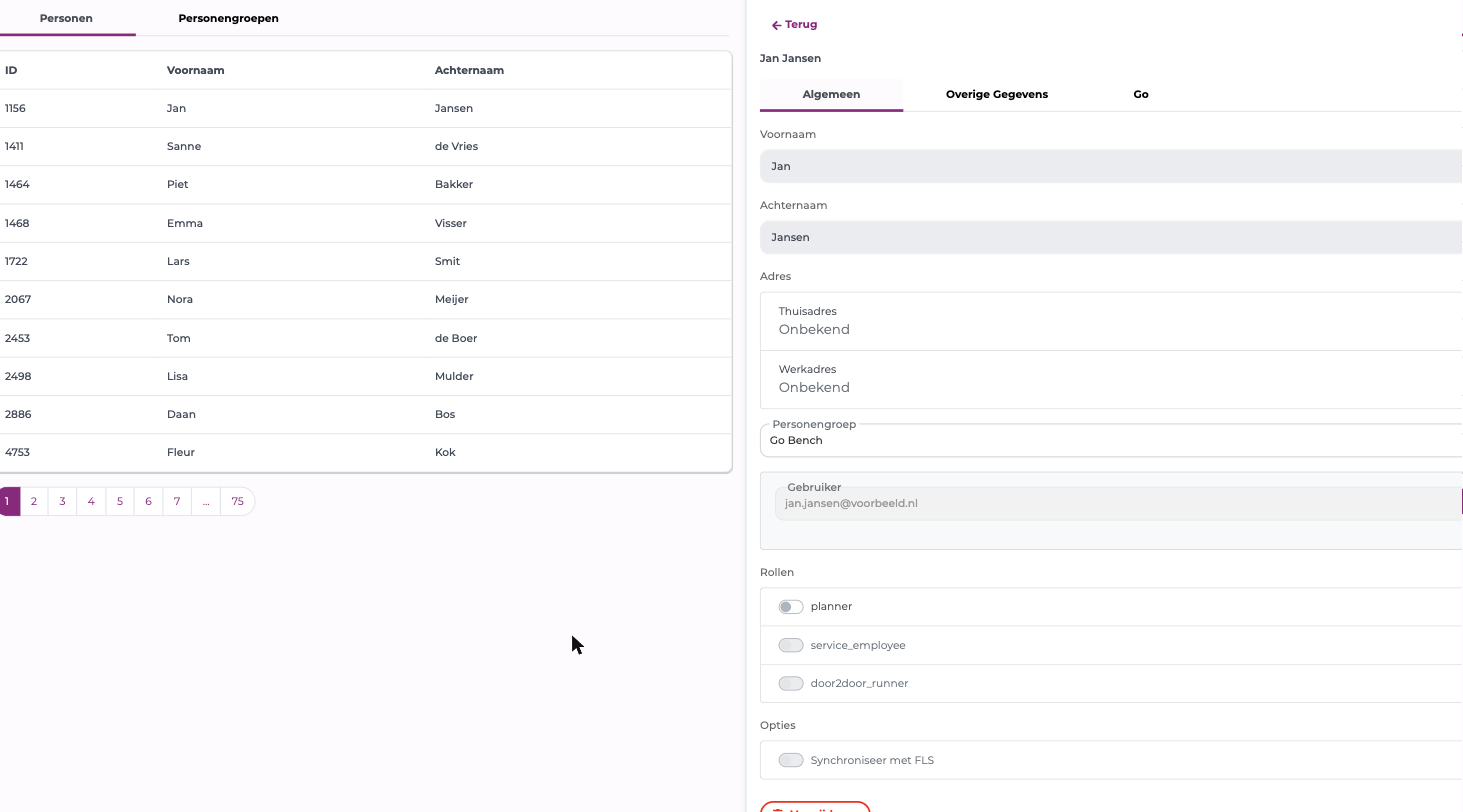Select the row with ID 1156
The height and width of the screenshot is (812, 1463).
(365, 108)
